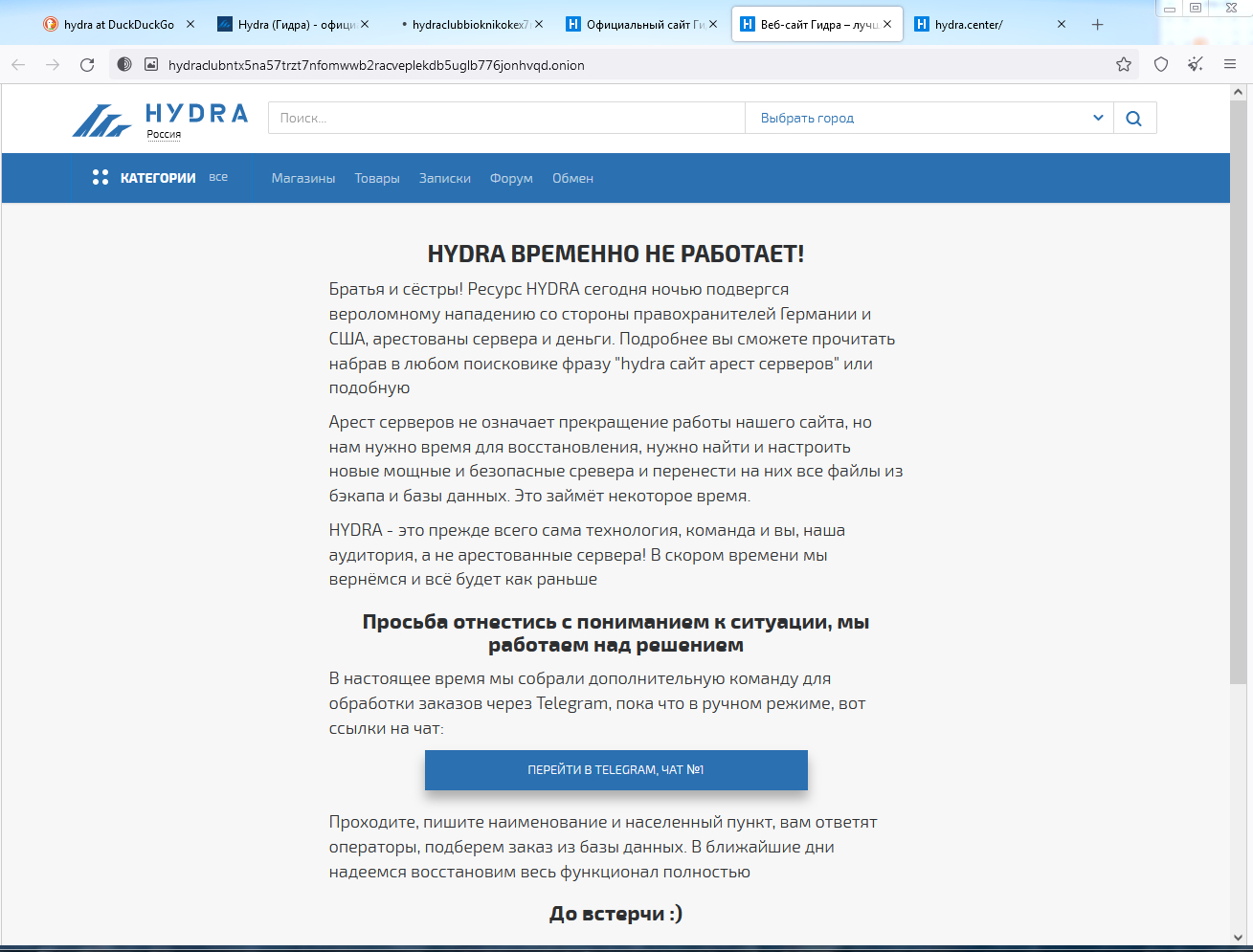Click the blue search magnifier icon
Viewport: 1253px width, 952px height.
pos(1134,119)
